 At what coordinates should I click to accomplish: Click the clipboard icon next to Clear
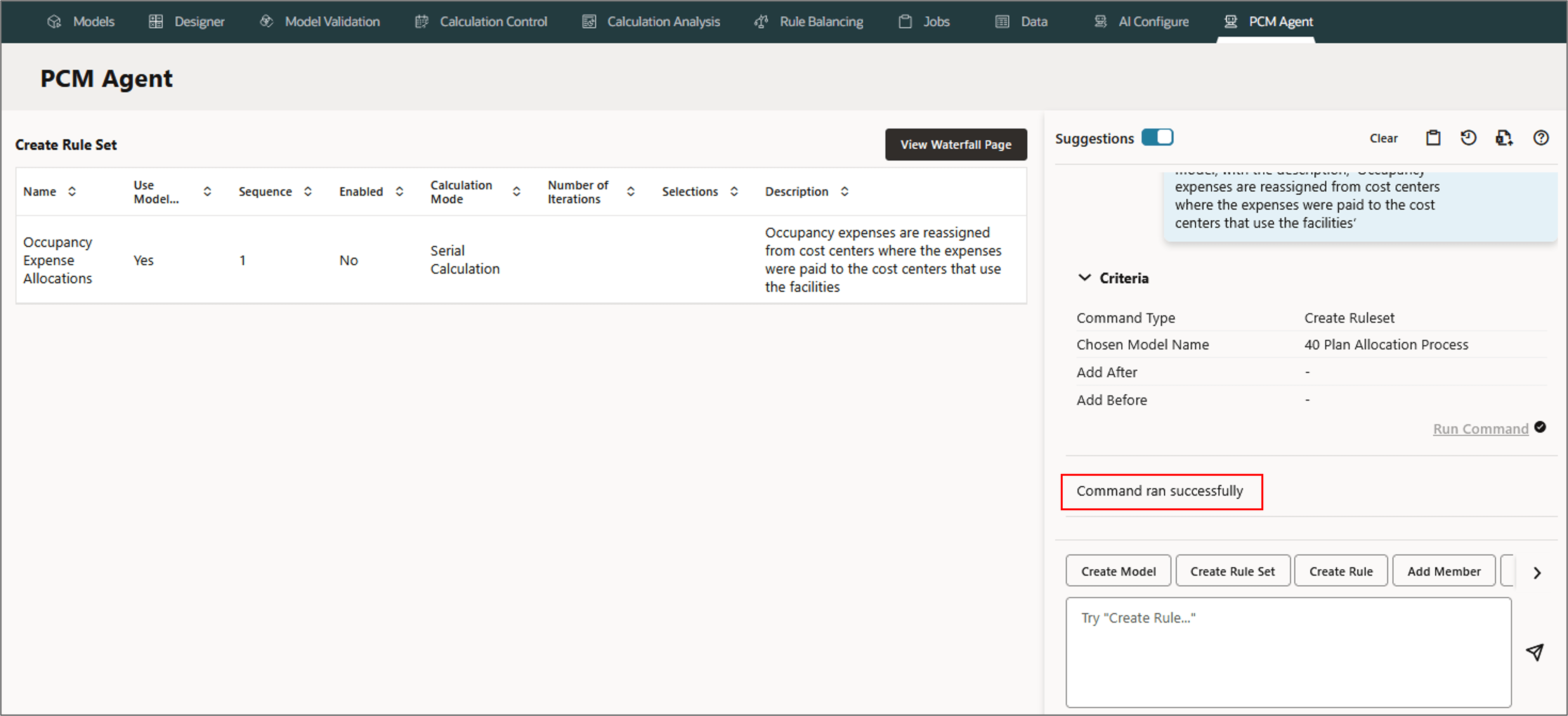click(1433, 138)
